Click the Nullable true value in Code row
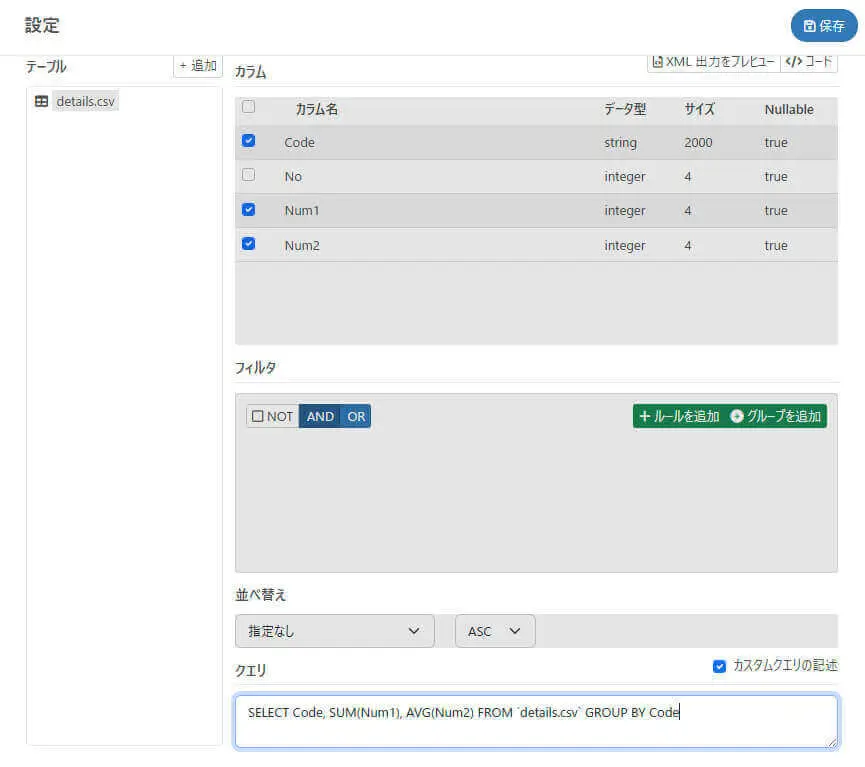 coord(776,142)
